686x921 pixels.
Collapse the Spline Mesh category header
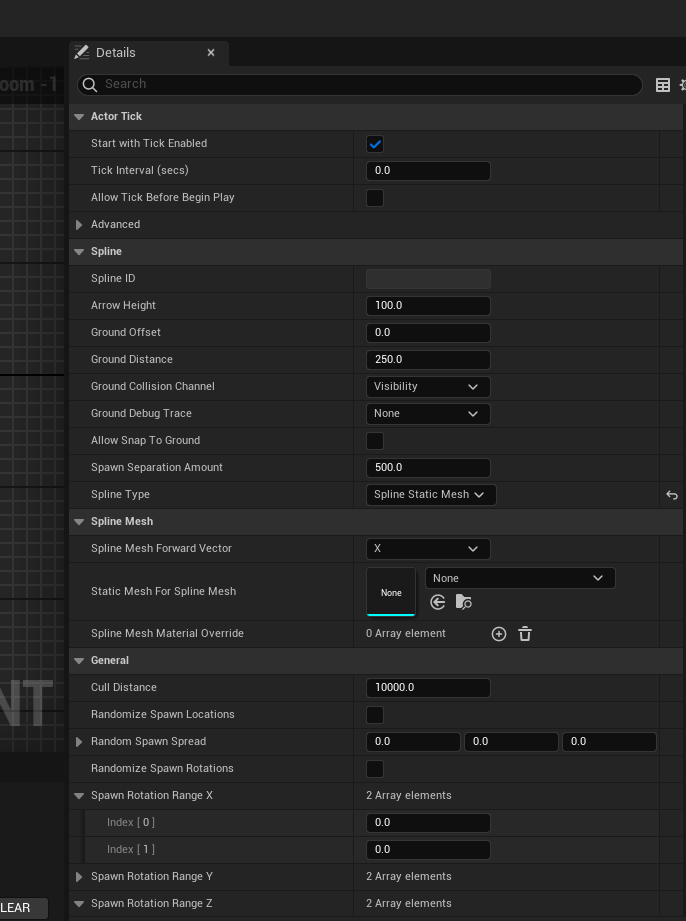point(79,522)
